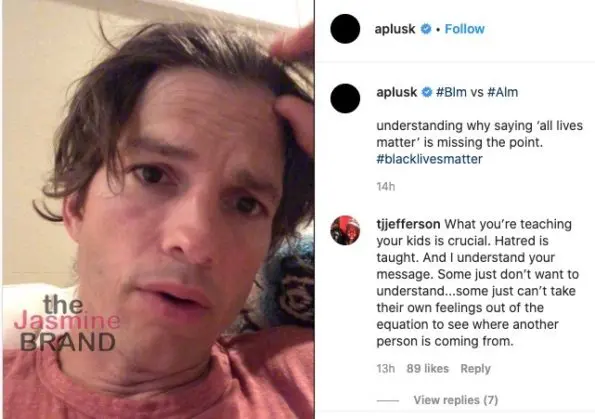
Task: Reply to tjjefferson's comment
Action: tap(475, 369)
